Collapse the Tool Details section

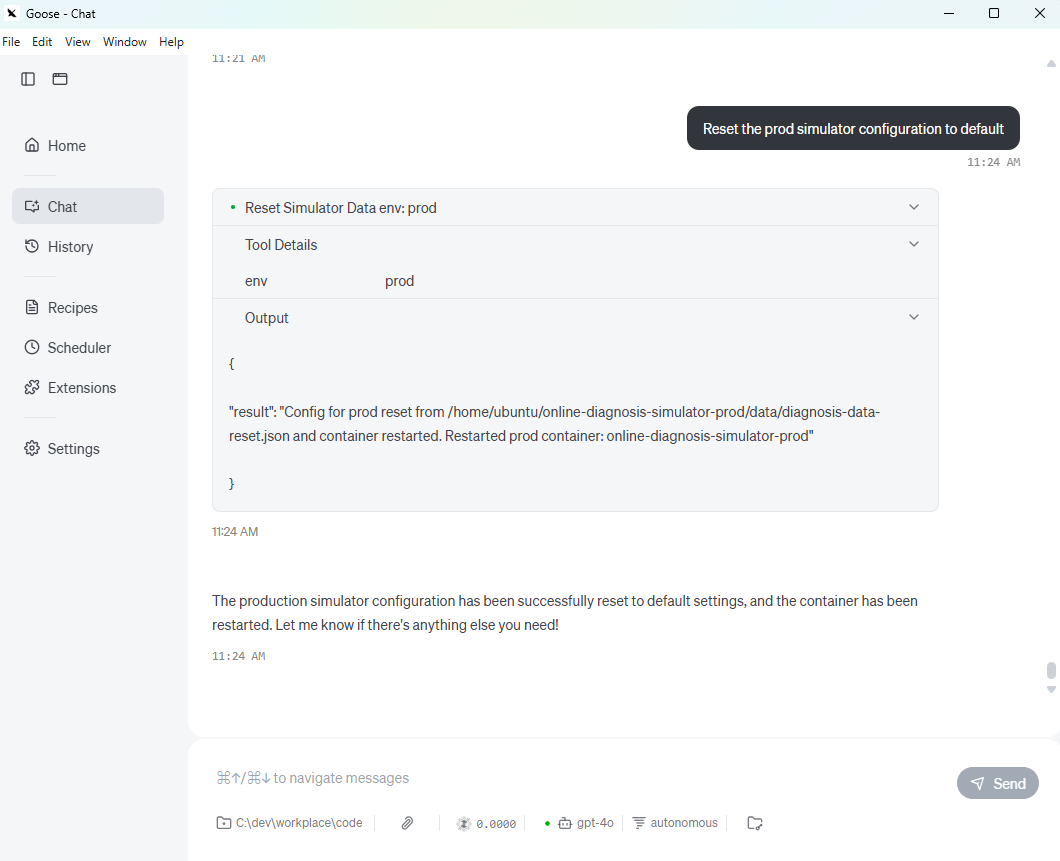click(913, 244)
